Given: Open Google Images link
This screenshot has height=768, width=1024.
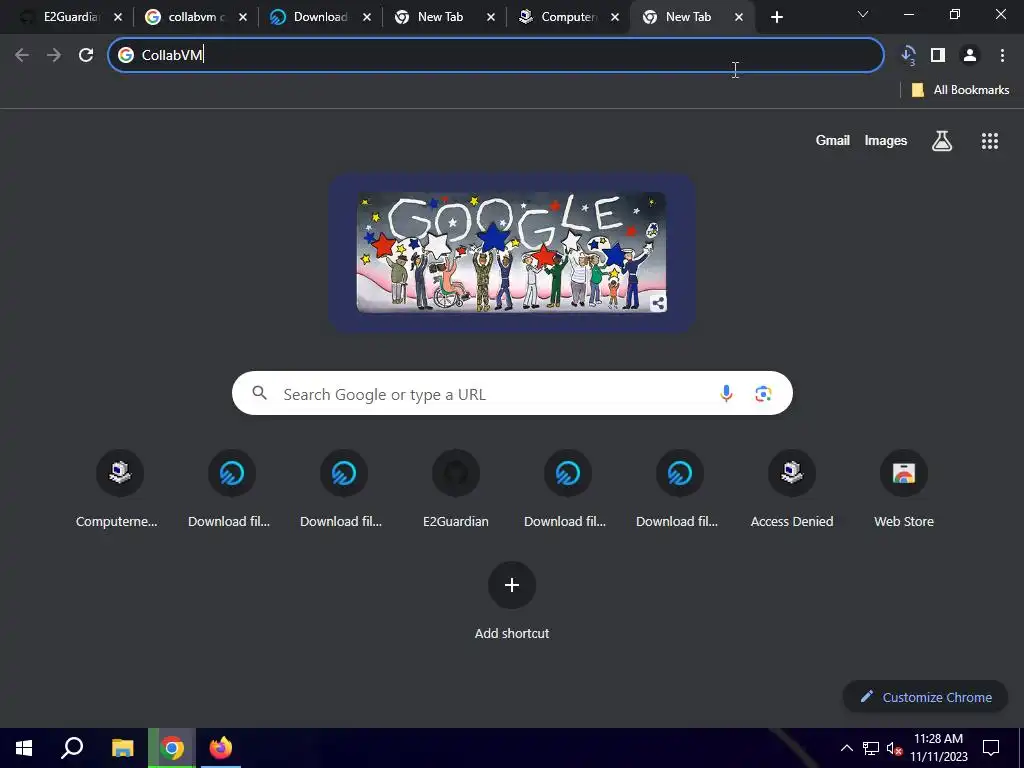Looking at the screenshot, I should click(x=886, y=140).
